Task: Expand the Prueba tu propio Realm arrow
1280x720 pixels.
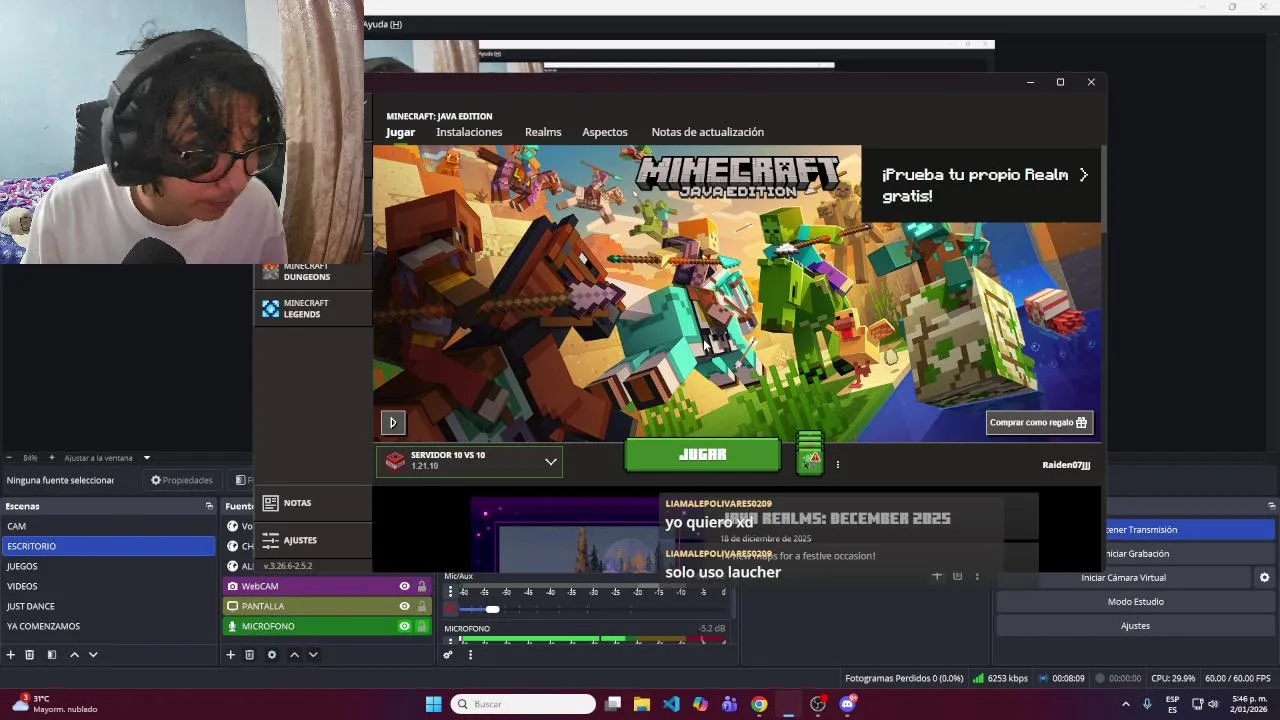Action: point(1083,175)
